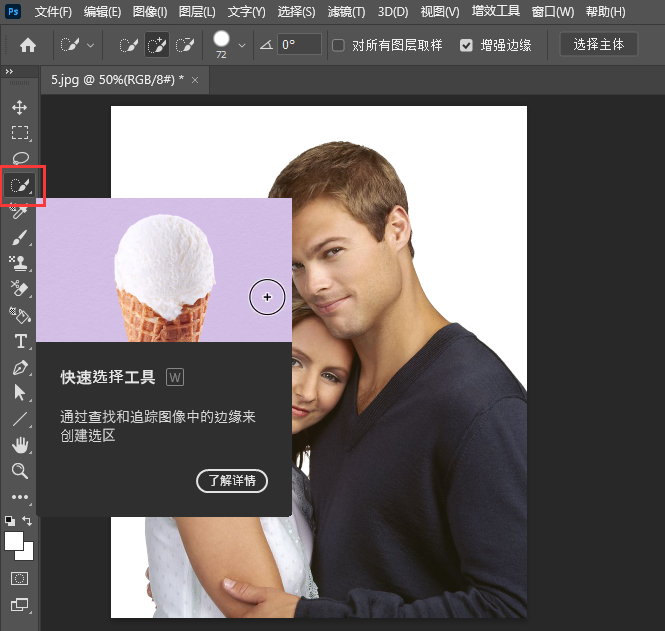Viewport: 665px width, 631px height.
Task: Open the 窗口(W) menu
Action: pos(553,12)
